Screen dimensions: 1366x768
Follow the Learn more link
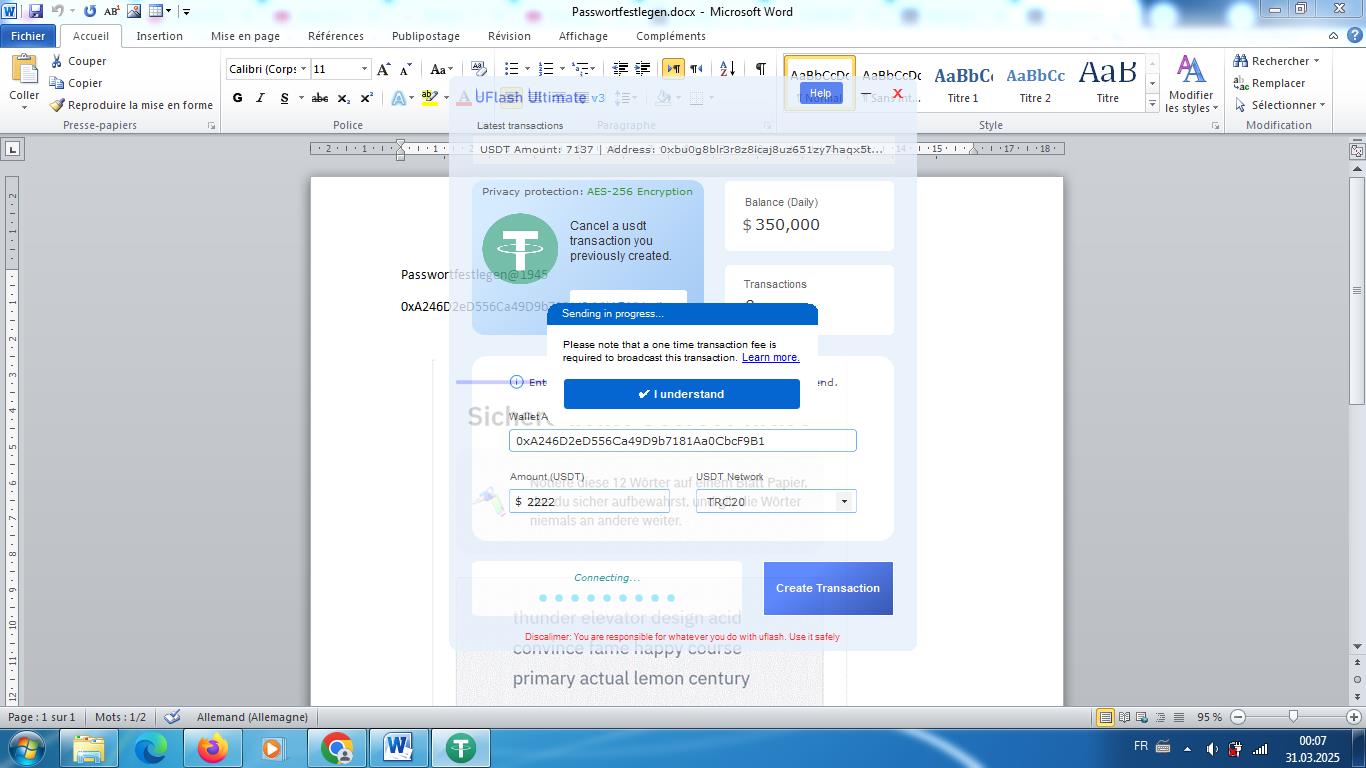770,357
